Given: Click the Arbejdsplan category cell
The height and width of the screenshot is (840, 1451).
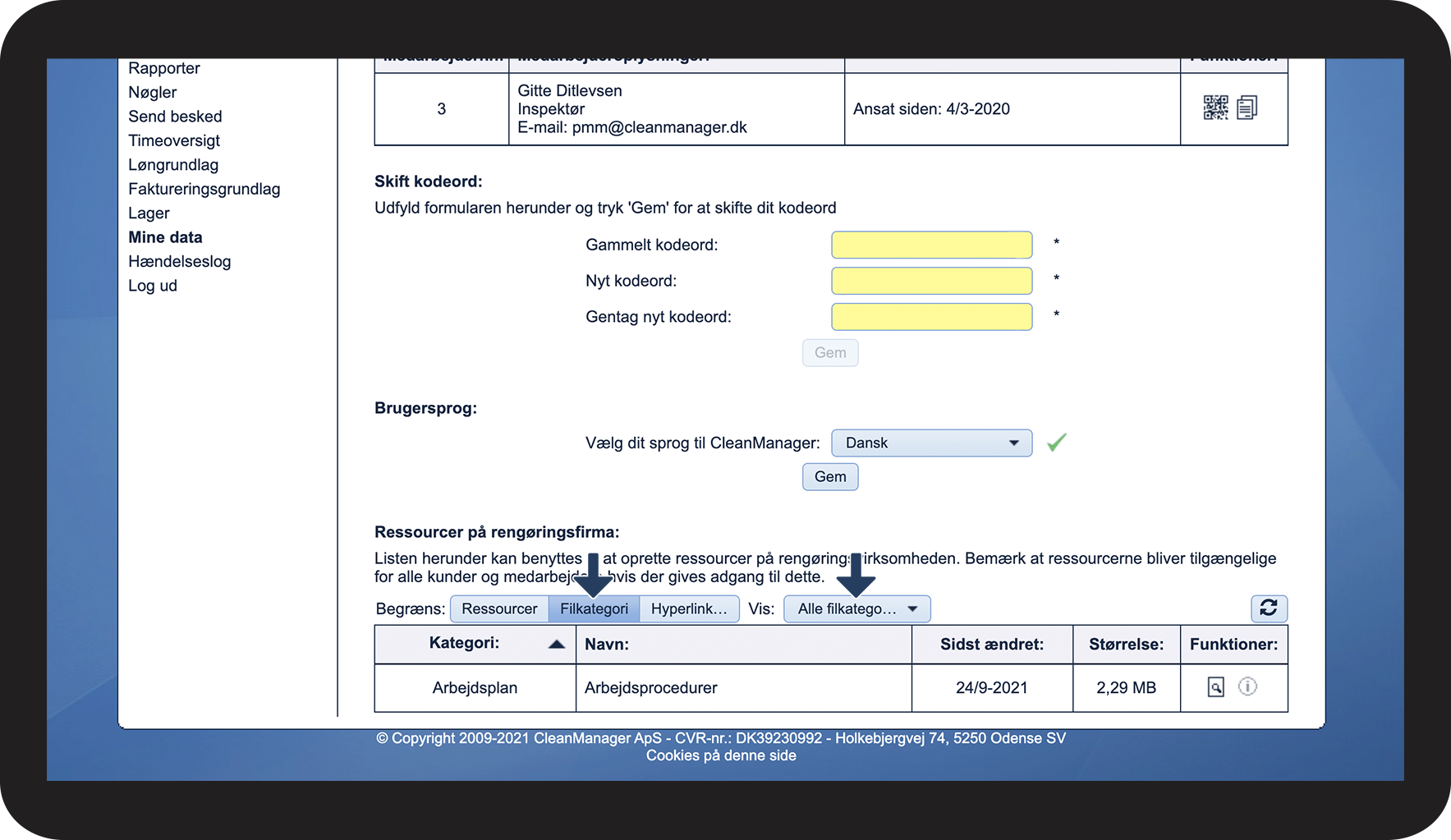Looking at the screenshot, I should (x=475, y=688).
